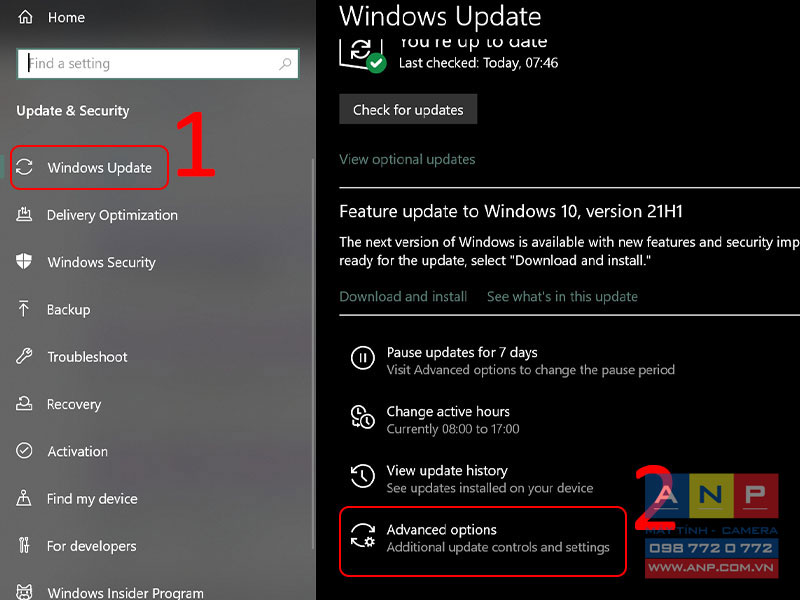Click the Home house icon
Screen dimensions: 800x600
click(25, 17)
